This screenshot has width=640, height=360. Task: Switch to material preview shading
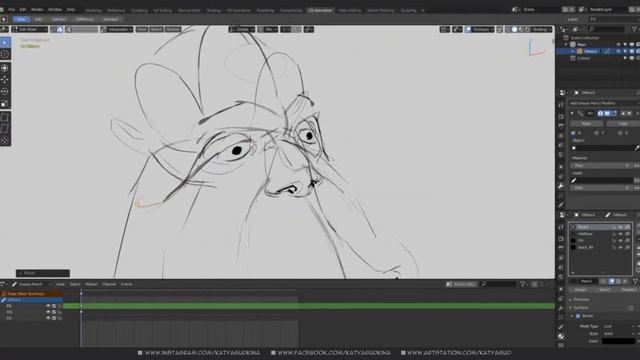(521, 29)
